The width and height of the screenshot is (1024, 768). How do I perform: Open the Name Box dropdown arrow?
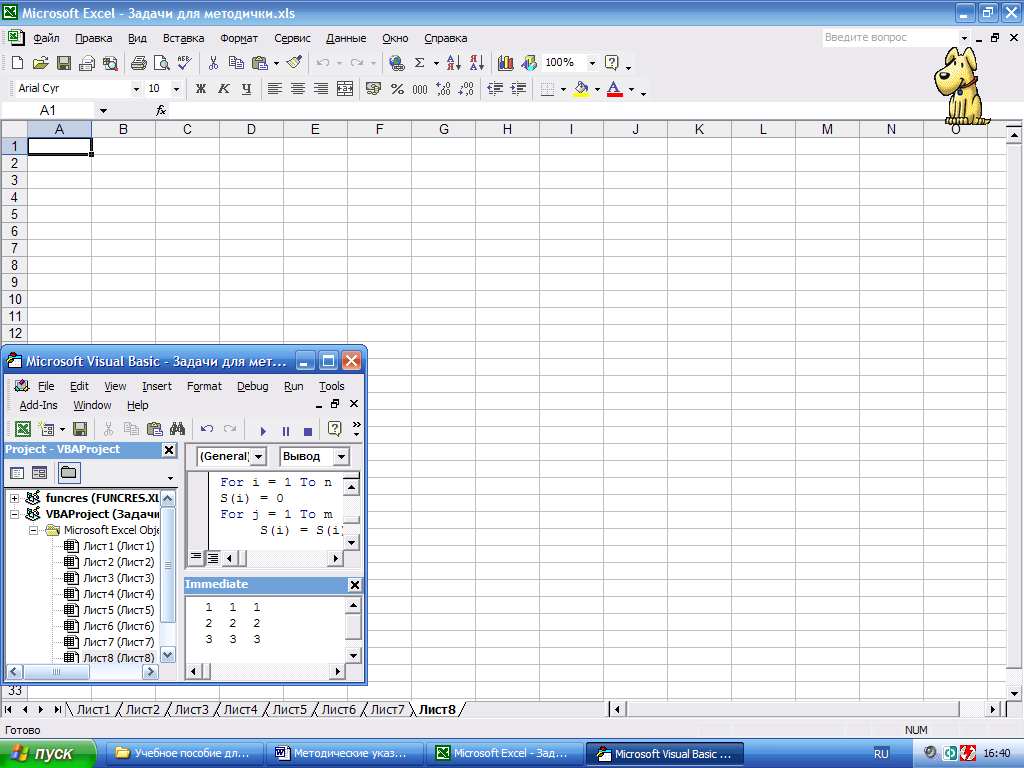click(103, 110)
